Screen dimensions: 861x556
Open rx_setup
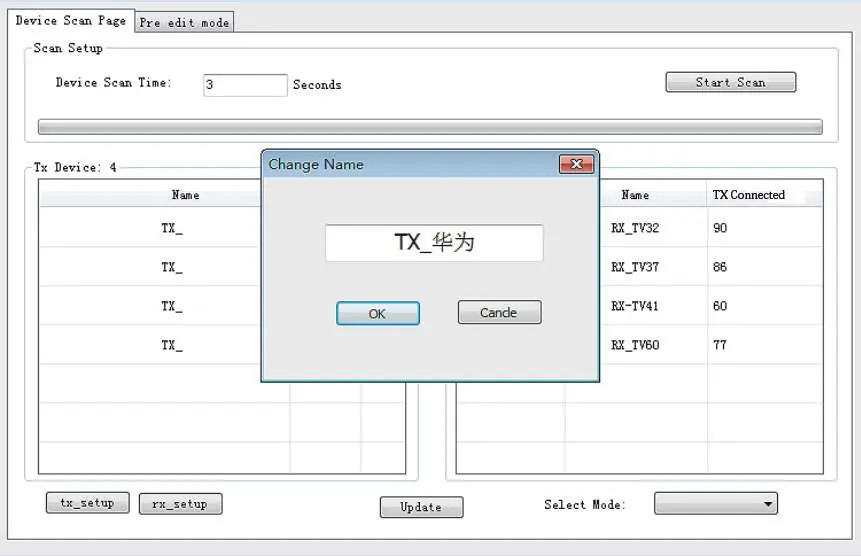pos(180,504)
